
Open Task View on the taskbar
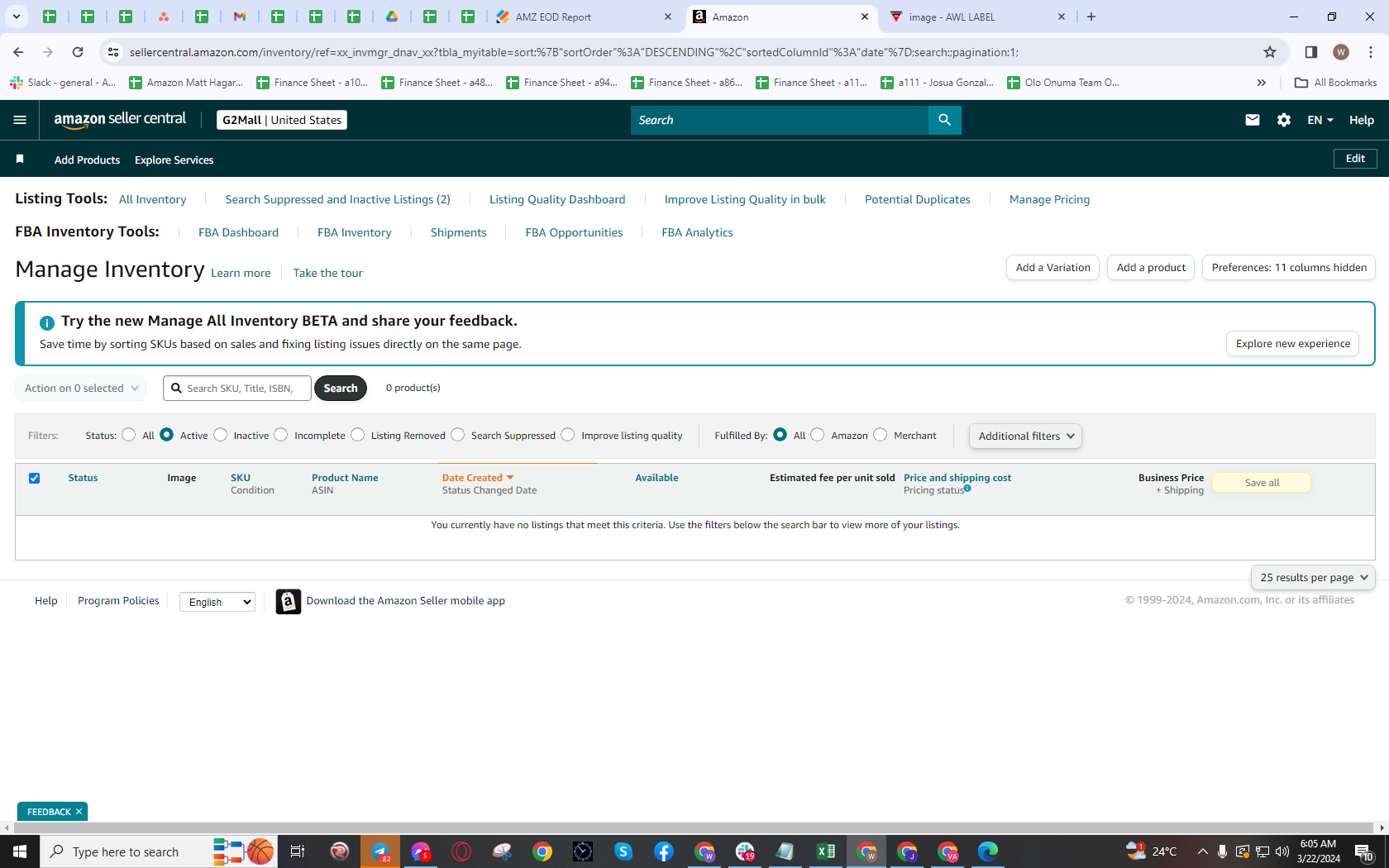point(298,851)
